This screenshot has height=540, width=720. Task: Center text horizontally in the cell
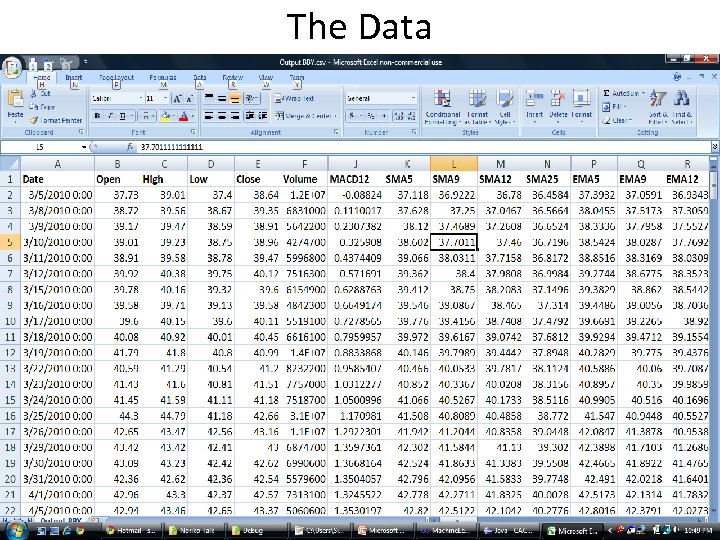[222, 116]
